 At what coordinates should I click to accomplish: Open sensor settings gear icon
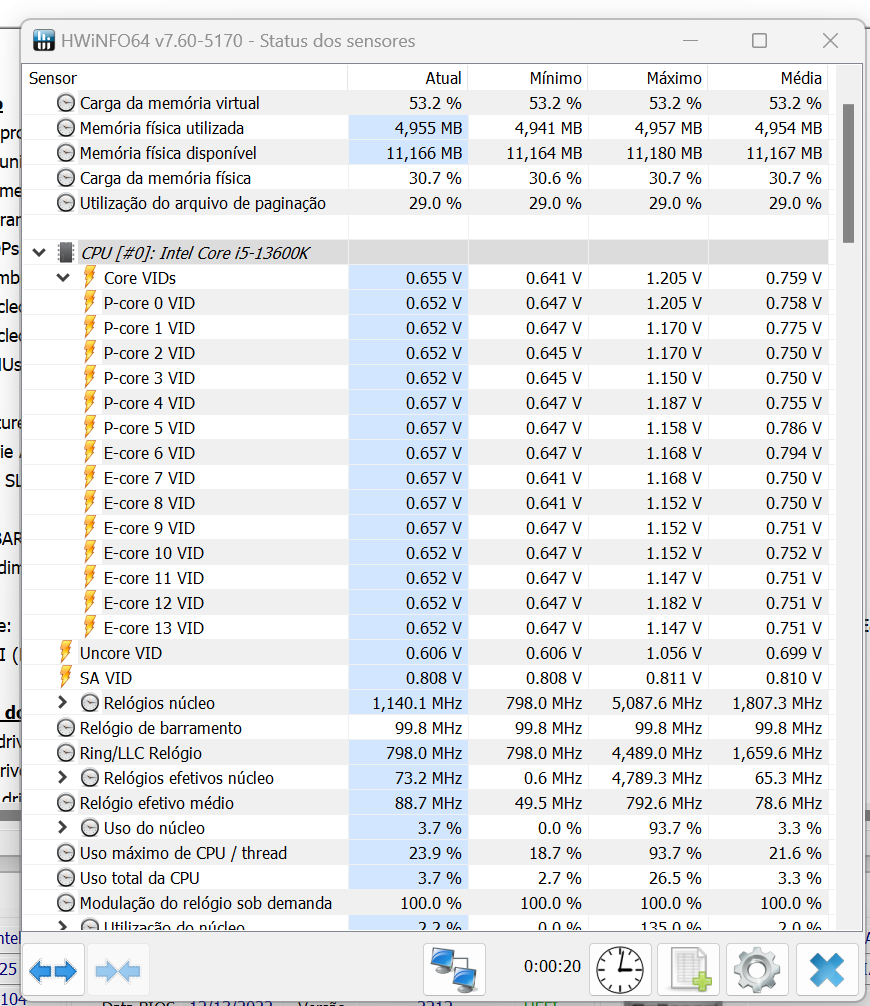pyautogui.click(x=757, y=969)
